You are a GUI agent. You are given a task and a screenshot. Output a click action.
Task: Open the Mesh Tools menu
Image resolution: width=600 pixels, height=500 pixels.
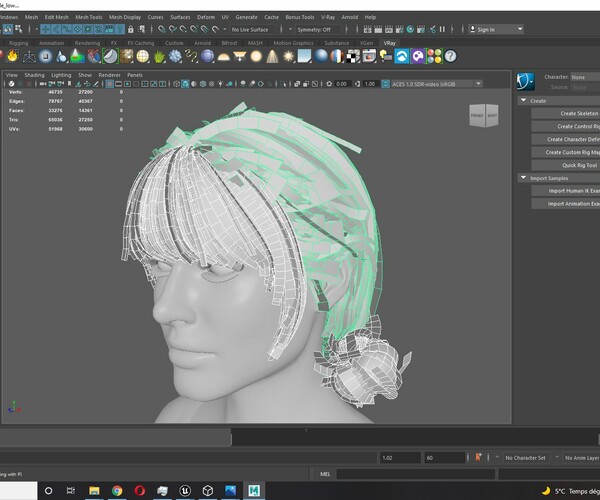89,17
